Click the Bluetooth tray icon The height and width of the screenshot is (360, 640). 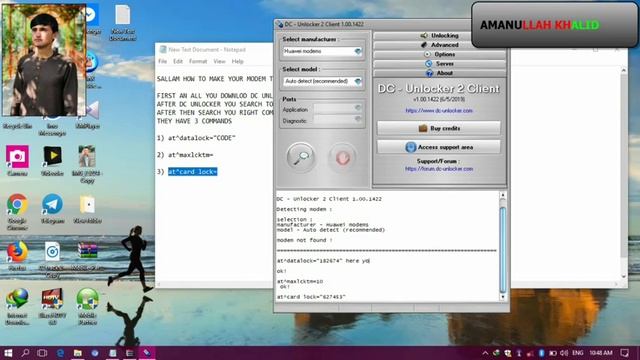[x=541, y=353]
